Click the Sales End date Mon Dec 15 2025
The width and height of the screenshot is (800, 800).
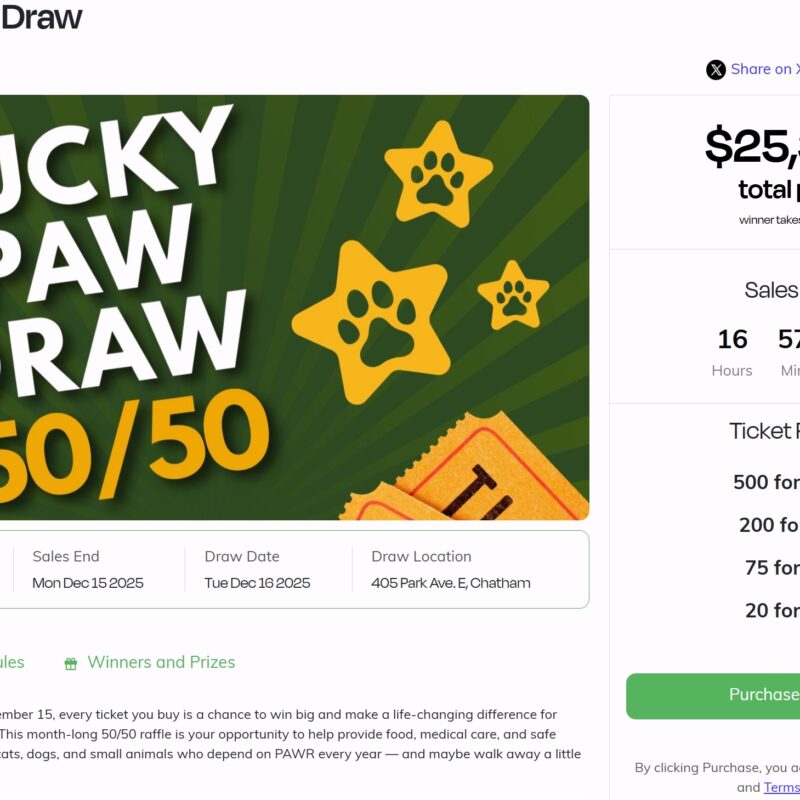point(88,583)
